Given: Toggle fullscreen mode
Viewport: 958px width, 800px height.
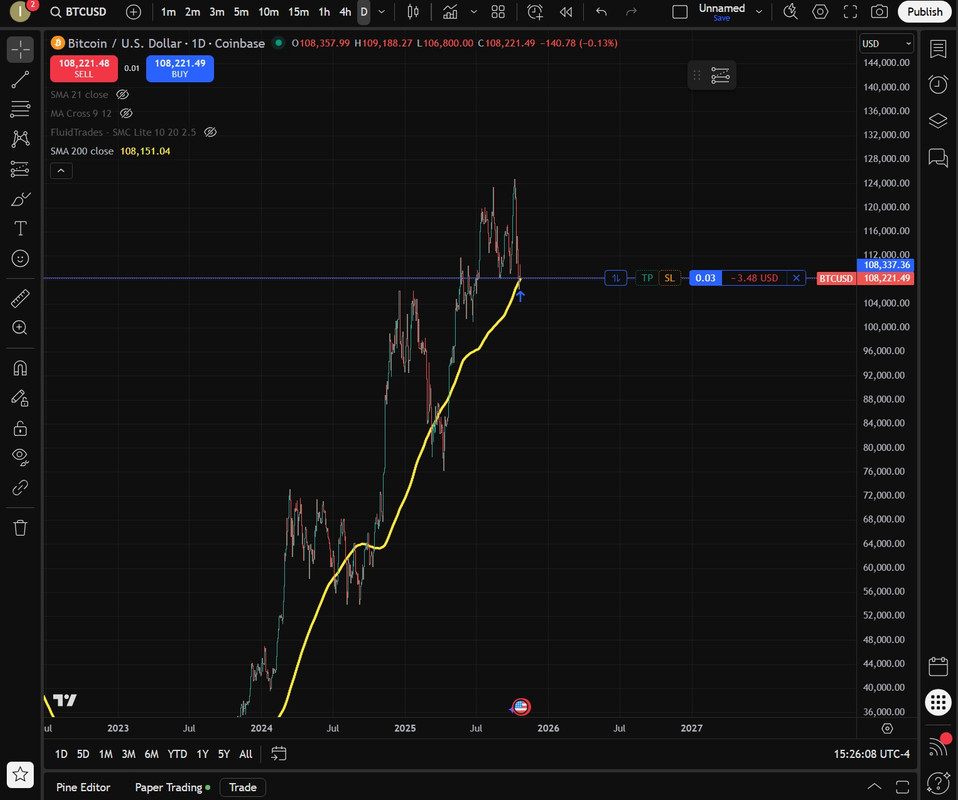Looking at the screenshot, I should pyautogui.click(x=850, y=12).
